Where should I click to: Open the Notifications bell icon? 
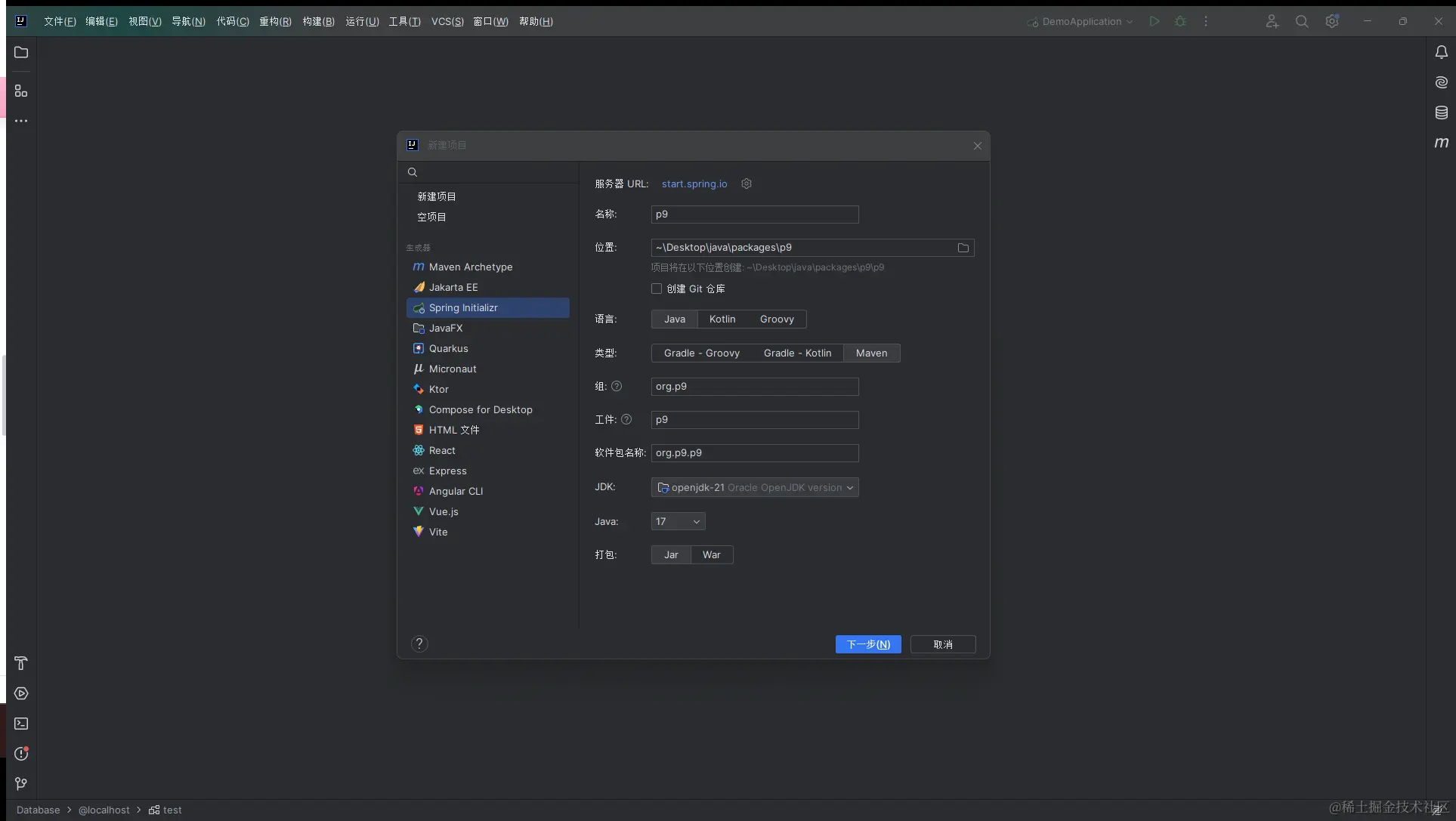coord(1442,52)
